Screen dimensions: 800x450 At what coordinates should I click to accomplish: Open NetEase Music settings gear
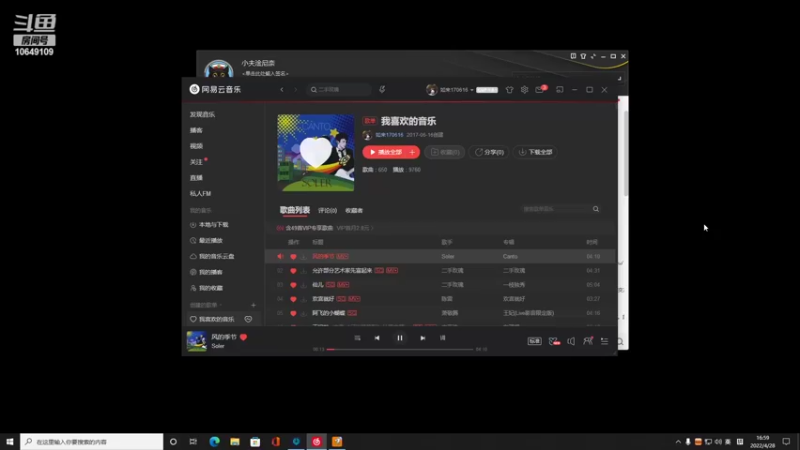click(x=524, y=90)
